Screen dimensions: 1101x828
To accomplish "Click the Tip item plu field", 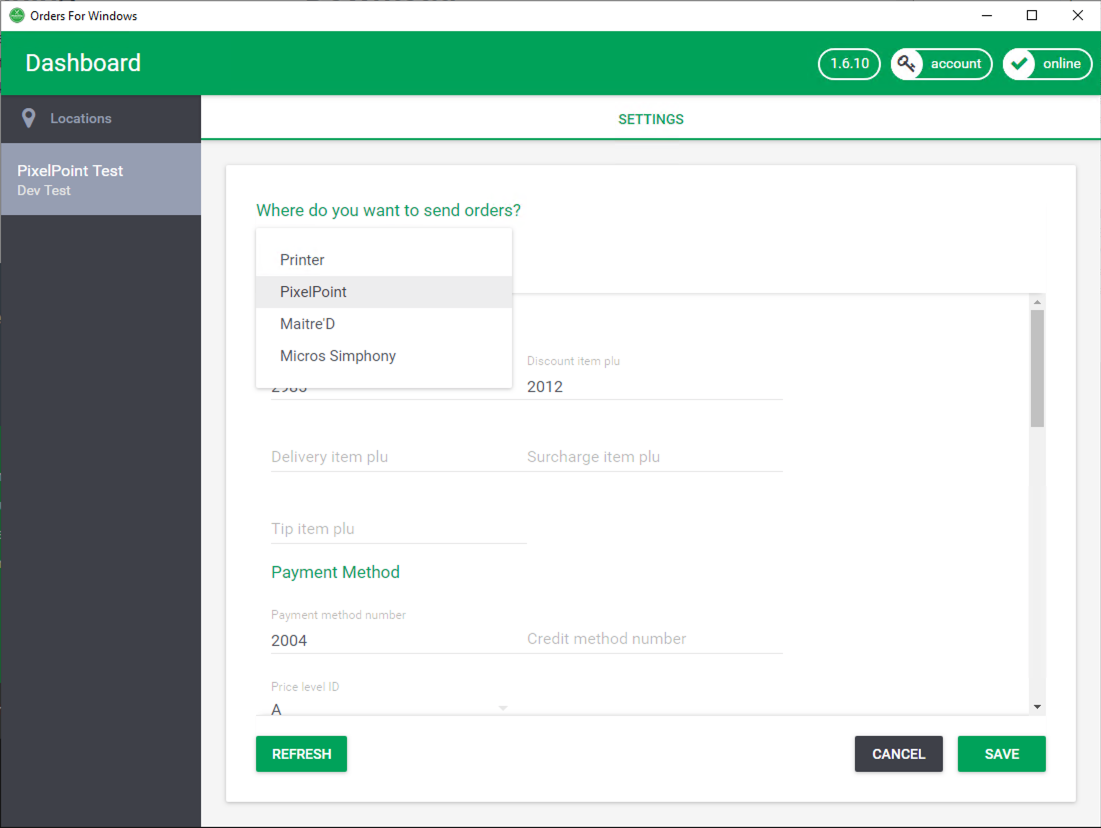I will (x=398, y=529).
